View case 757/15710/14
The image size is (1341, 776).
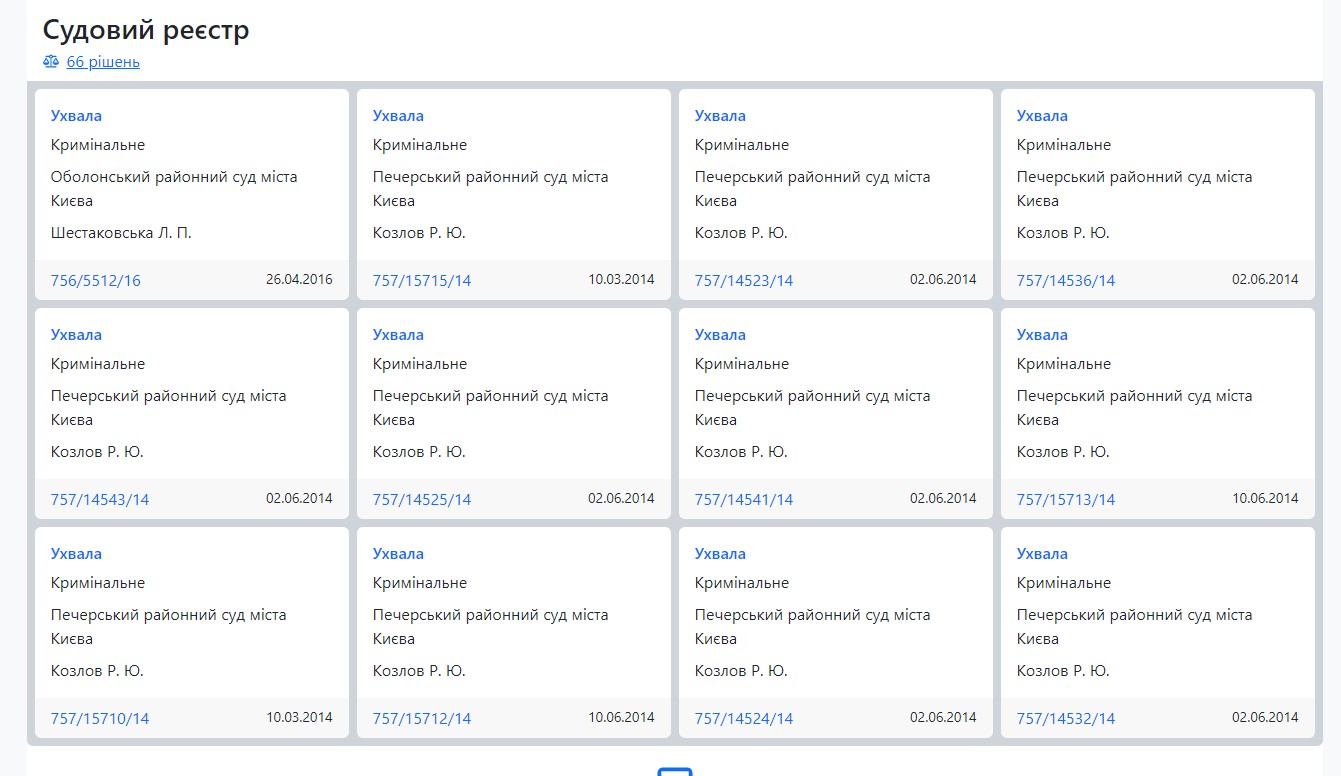pyautogui.click(x=100, y=719)
